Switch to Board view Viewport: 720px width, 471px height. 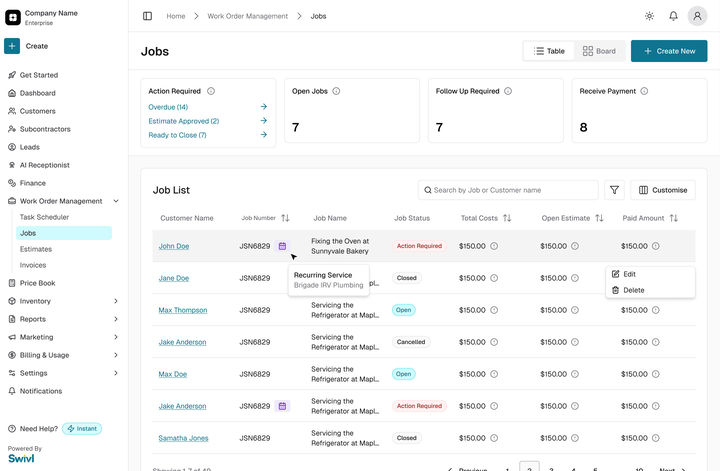[x=599, y=51]
